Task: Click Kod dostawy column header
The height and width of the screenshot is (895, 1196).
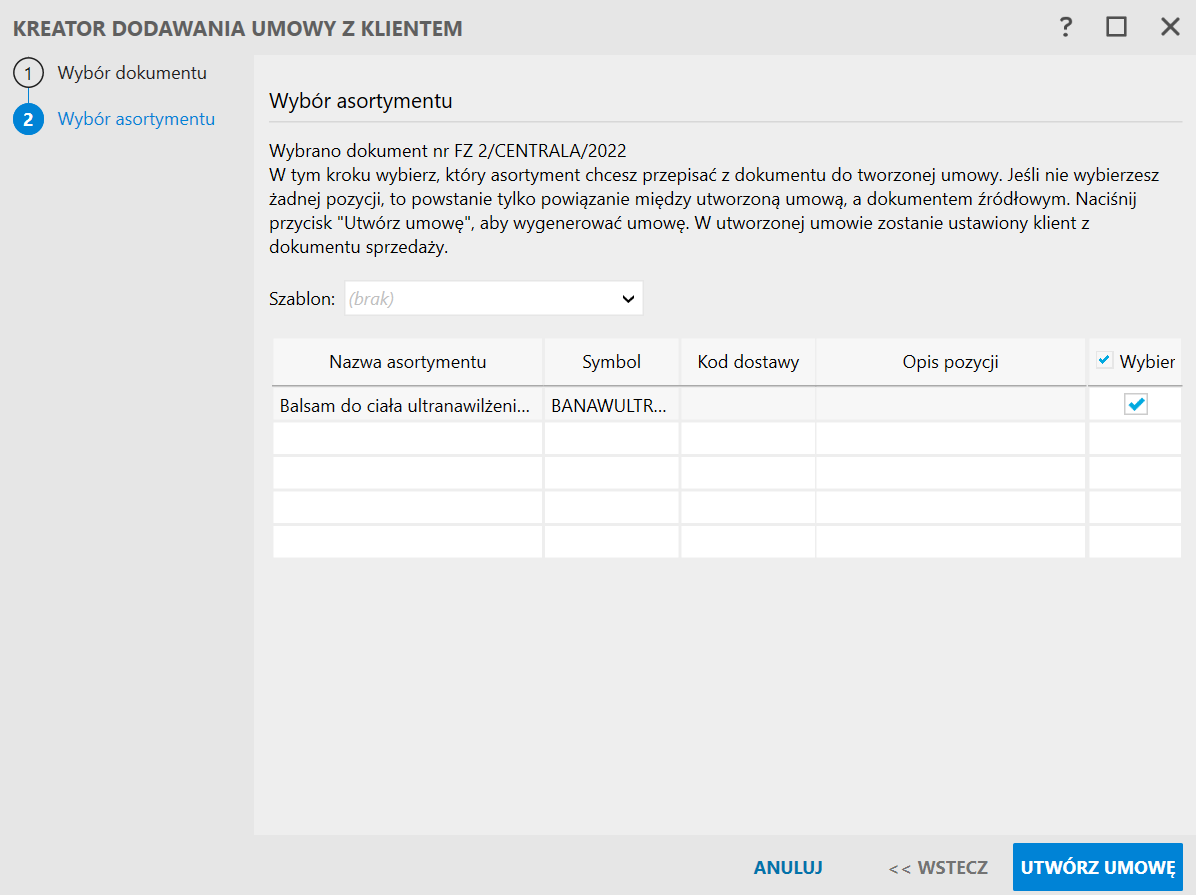Action: [748, 362]
